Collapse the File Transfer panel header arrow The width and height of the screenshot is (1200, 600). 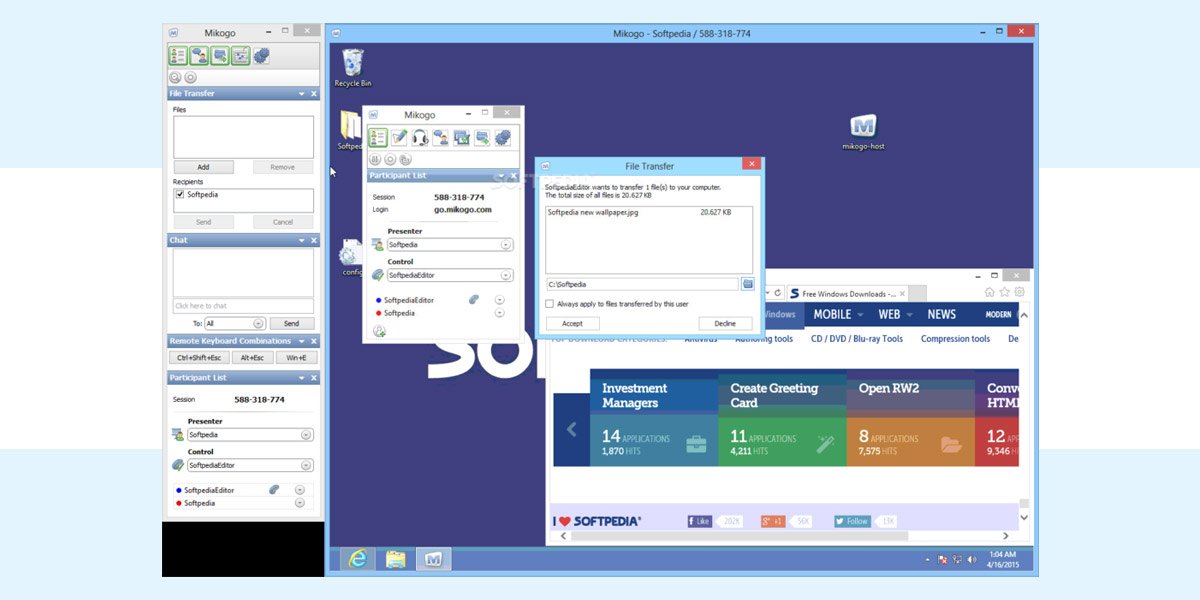(x=301, y=94)
